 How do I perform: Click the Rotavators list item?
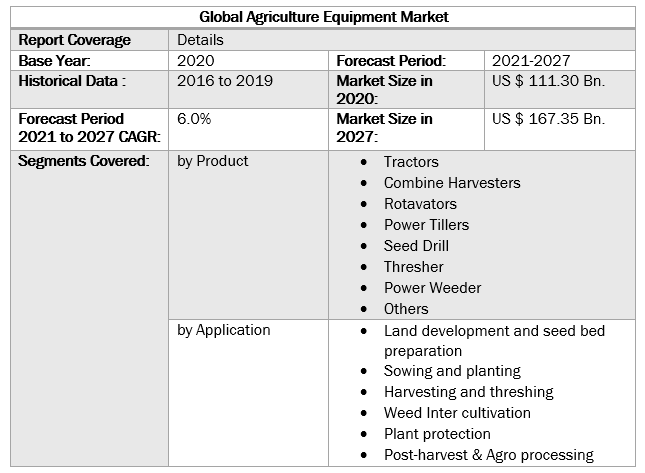(x=420, y=203)
